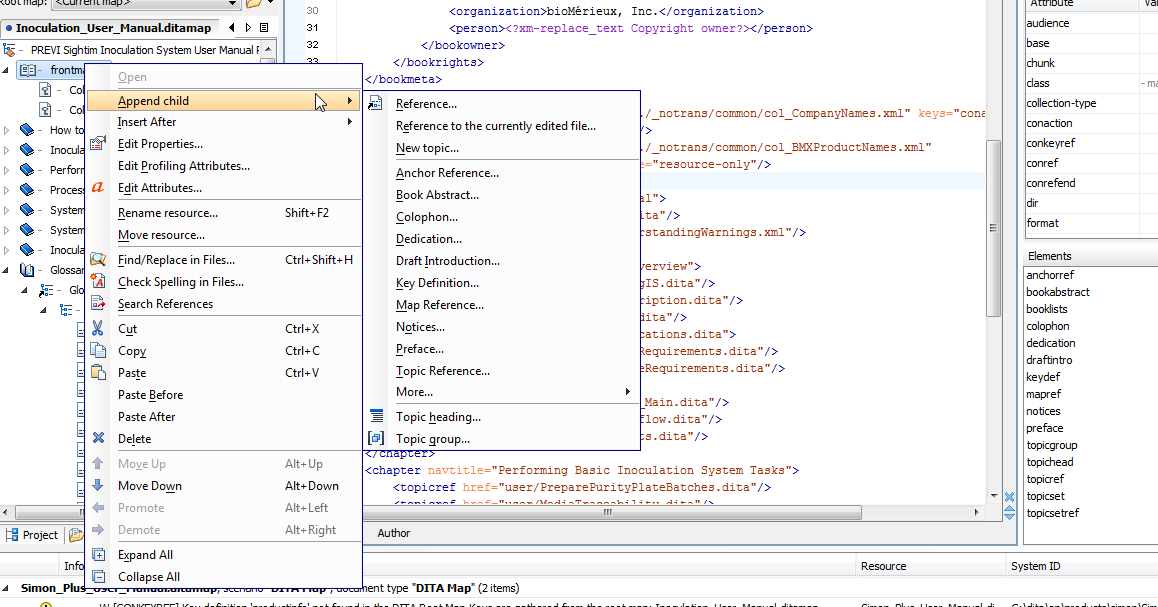Image resolution: width=1158 pixels, height=607 pixels.
Task: Choose Draft Introduction... entry
Action: click(448, 261)
